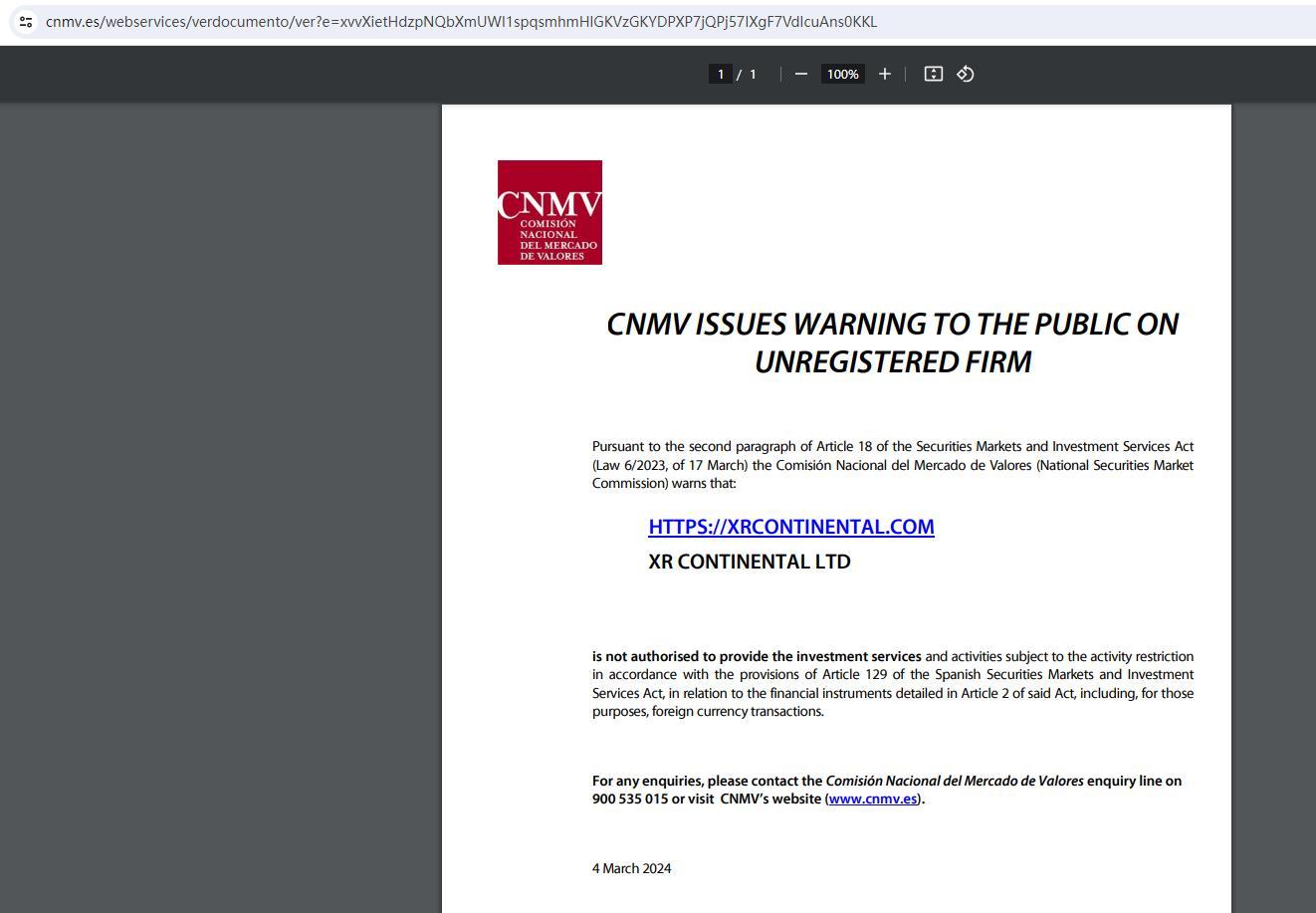Select the current page number field

coord(720,74)
